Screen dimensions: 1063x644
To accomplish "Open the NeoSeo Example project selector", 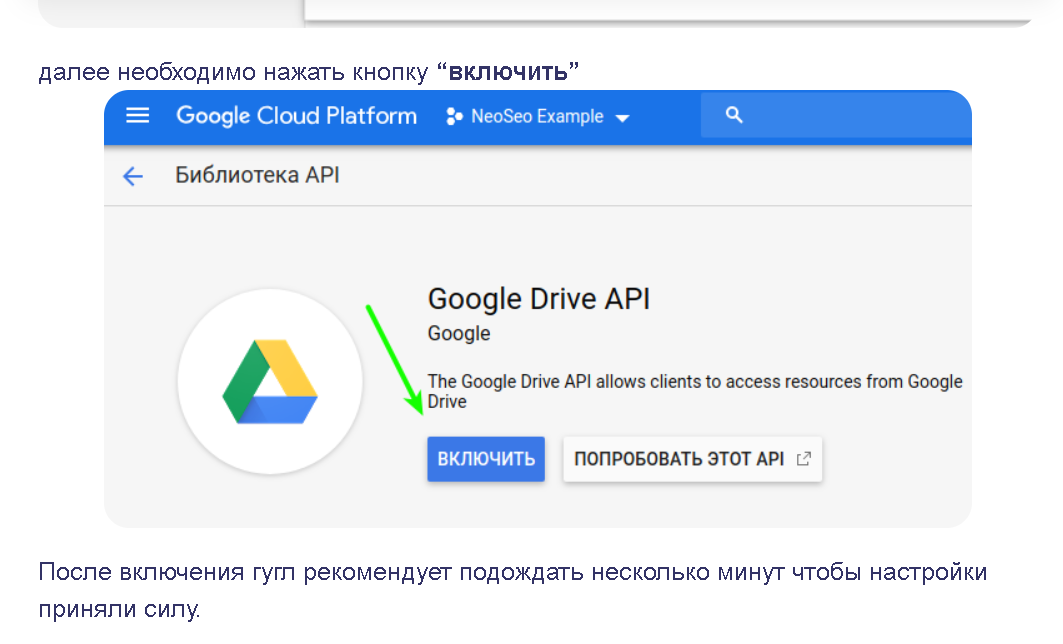I will (x=538, y=117).
